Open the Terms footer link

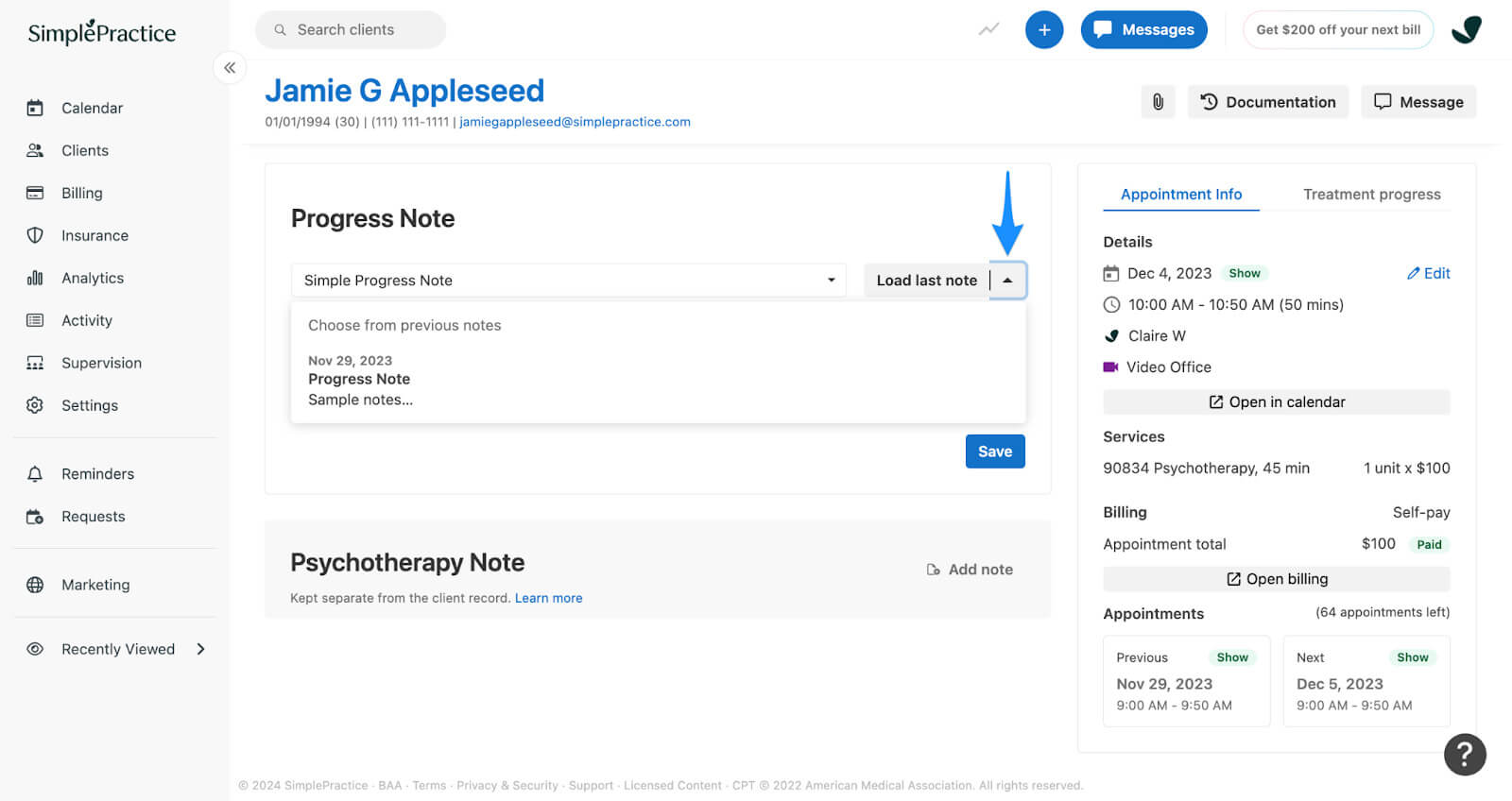tap(429, 786)
